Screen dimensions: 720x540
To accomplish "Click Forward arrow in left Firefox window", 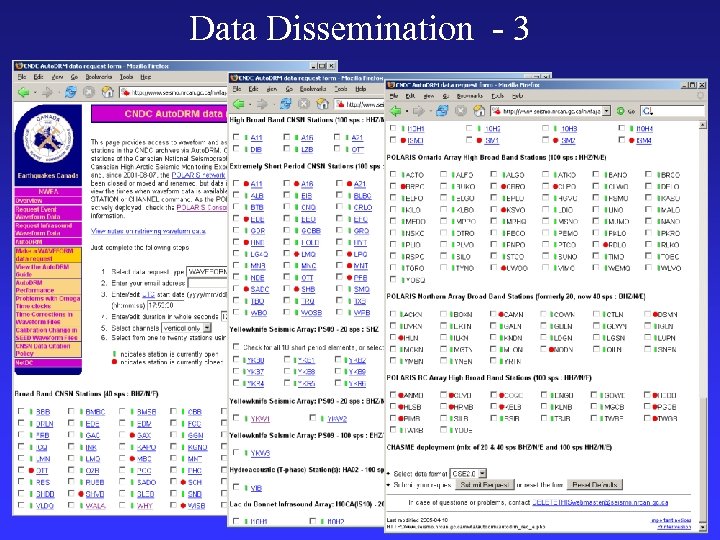I will (47, 92).
